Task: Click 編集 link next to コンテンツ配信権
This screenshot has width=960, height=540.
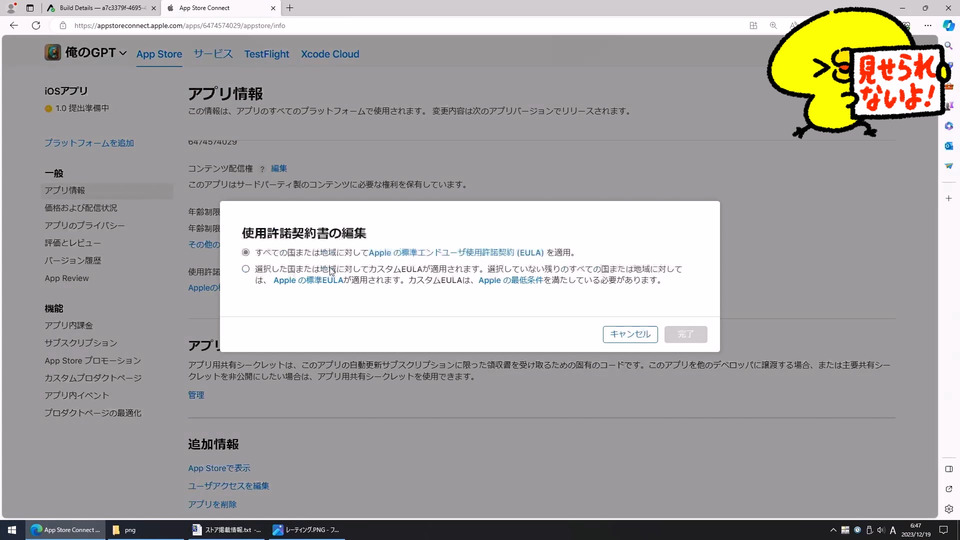Action: [x=279, y=168]
